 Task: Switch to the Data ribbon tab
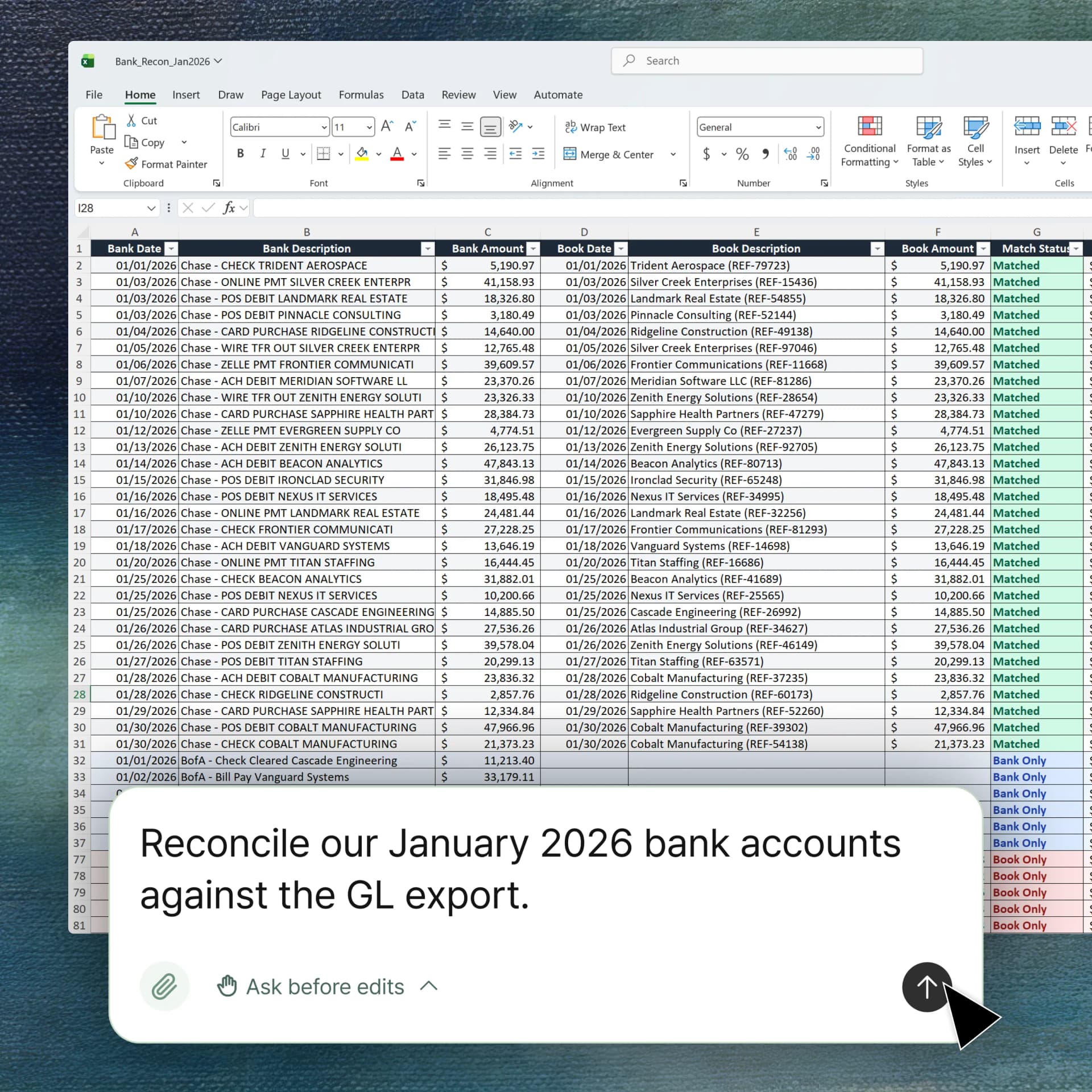pos(413,95)
